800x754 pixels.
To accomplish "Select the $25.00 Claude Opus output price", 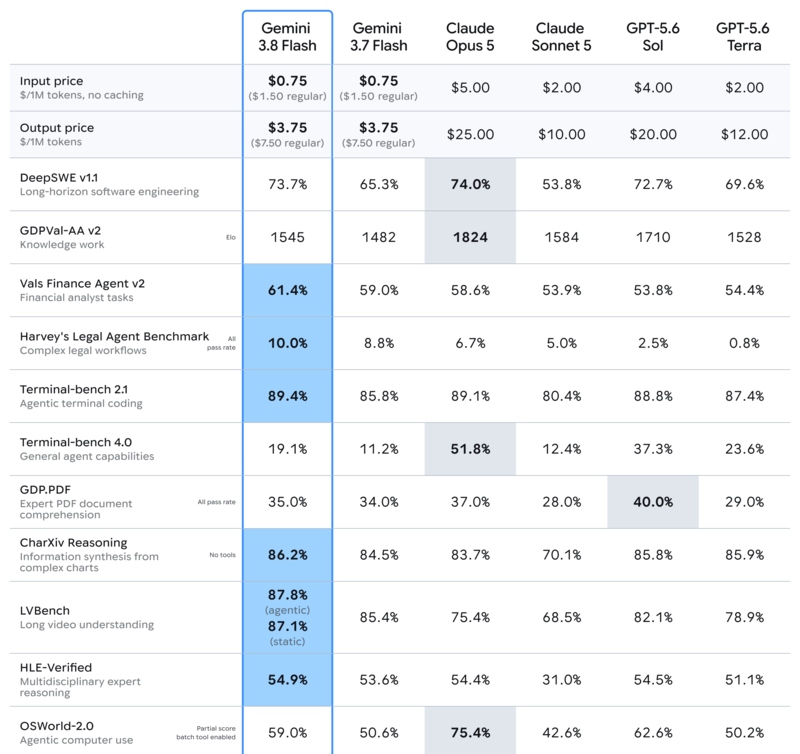I will 470,134.
